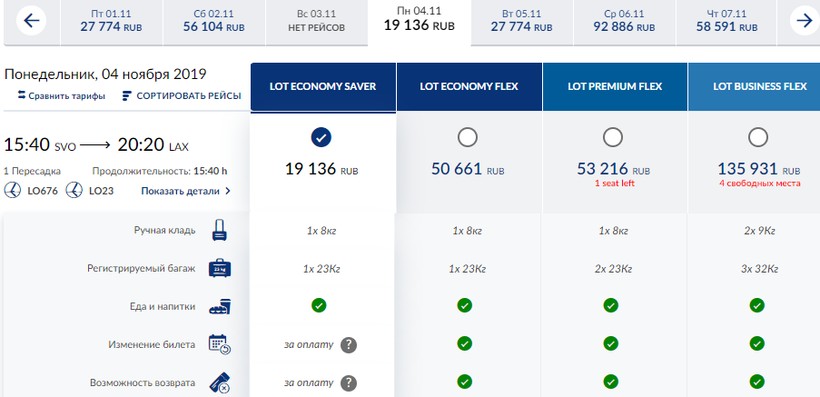Viewport: 820px width, 397px height.
Task: Click the checked baggage 23kg icon
Action: pyautogui.click(x=220, y=268)
